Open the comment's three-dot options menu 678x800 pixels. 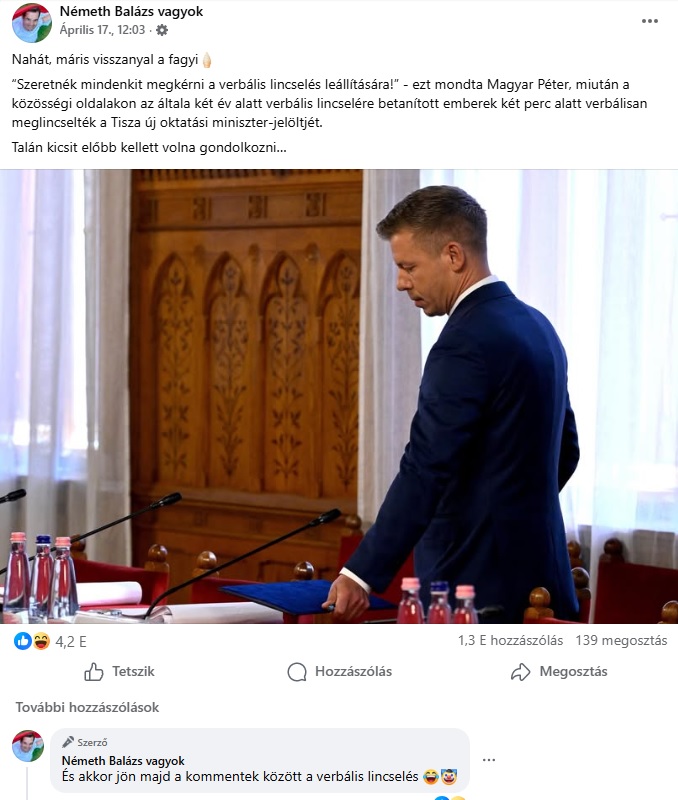(x=489, y=760)
